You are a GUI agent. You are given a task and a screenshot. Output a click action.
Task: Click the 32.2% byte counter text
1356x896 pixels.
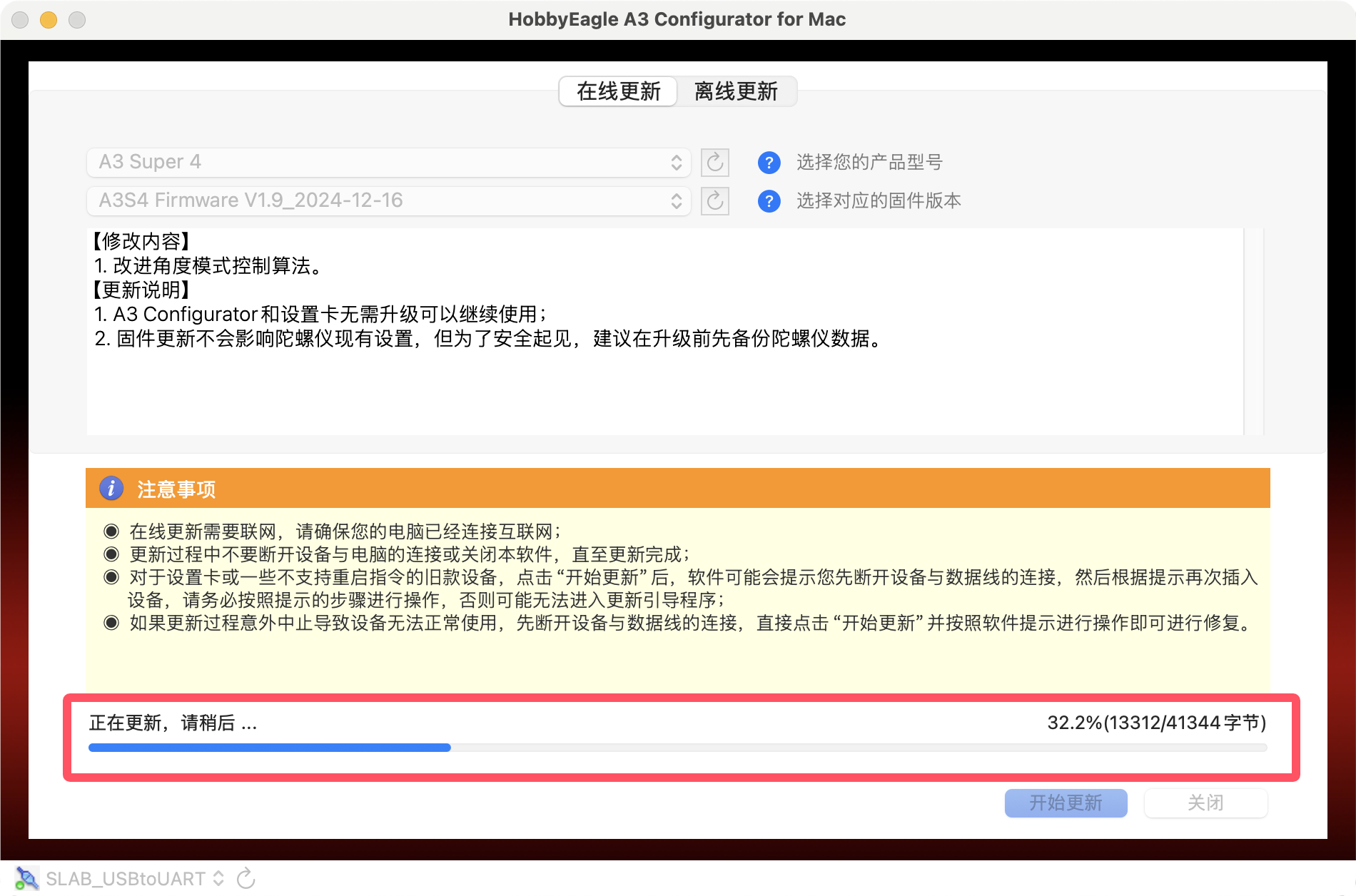1156,723
